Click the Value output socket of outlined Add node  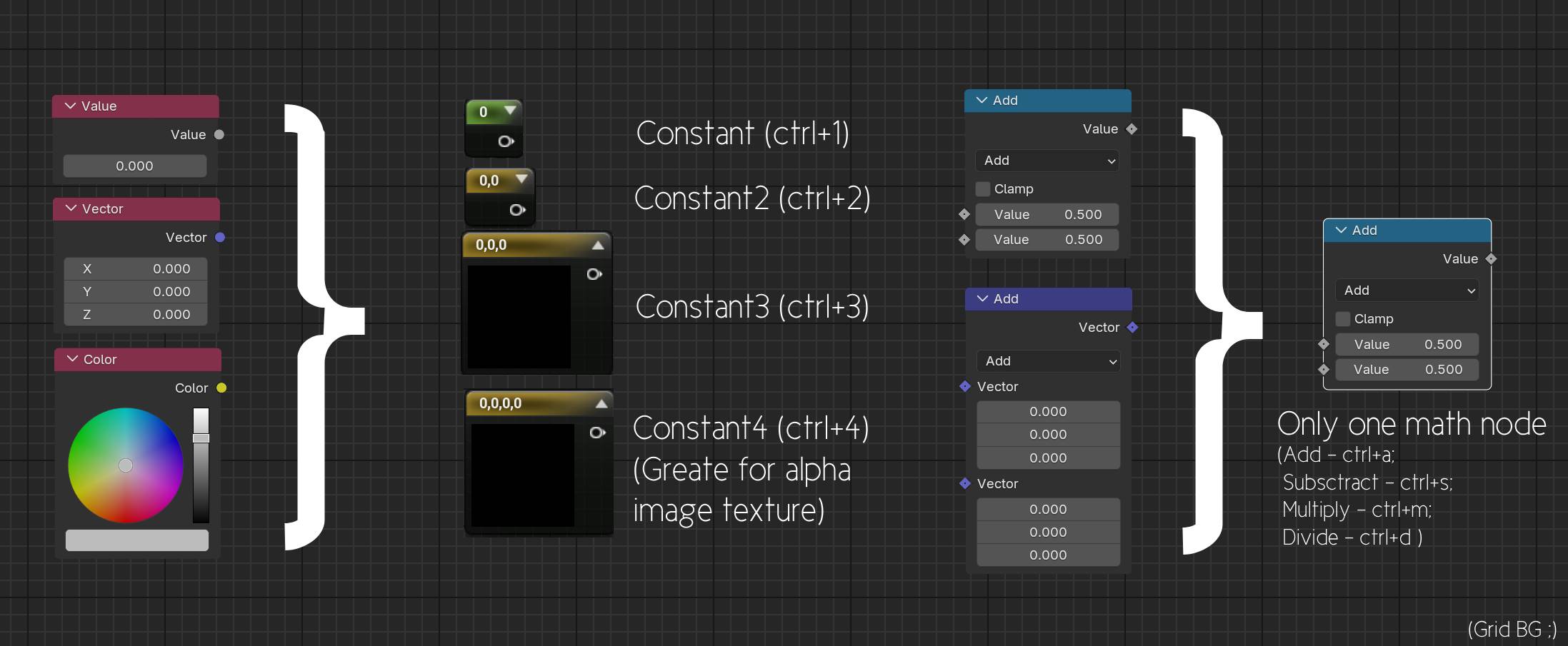point(1491,259)
